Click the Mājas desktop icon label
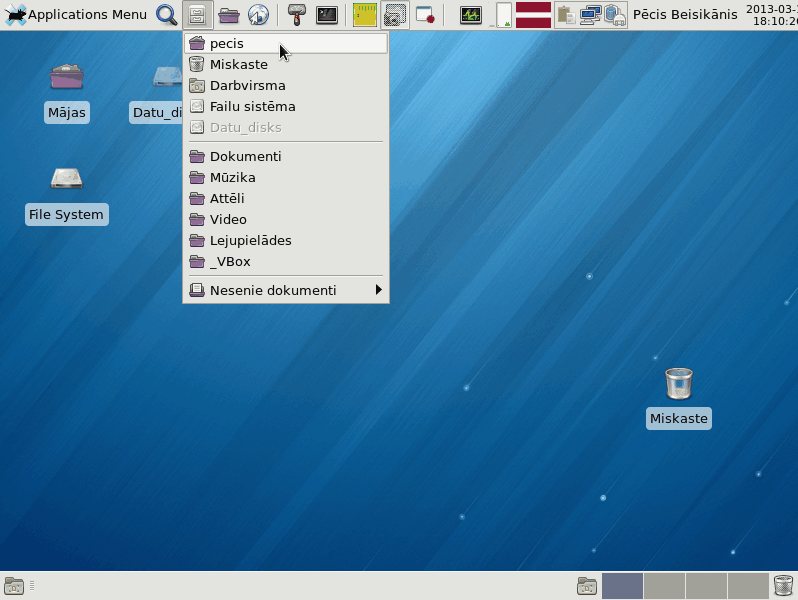This screenshot has width=798, height=600. pos(67,112)
